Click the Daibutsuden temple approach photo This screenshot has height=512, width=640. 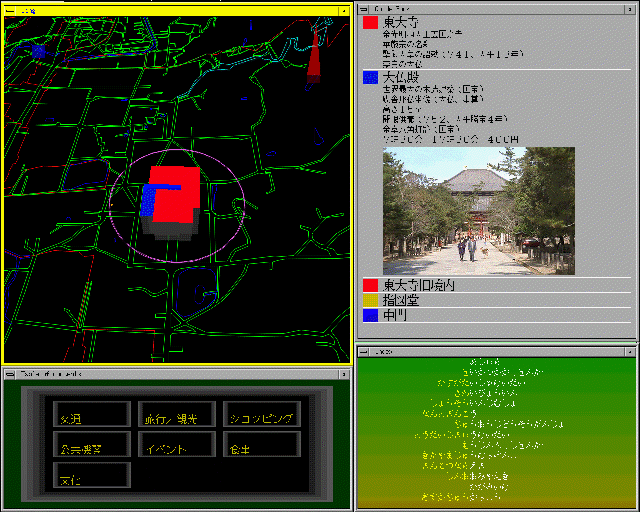479,211
